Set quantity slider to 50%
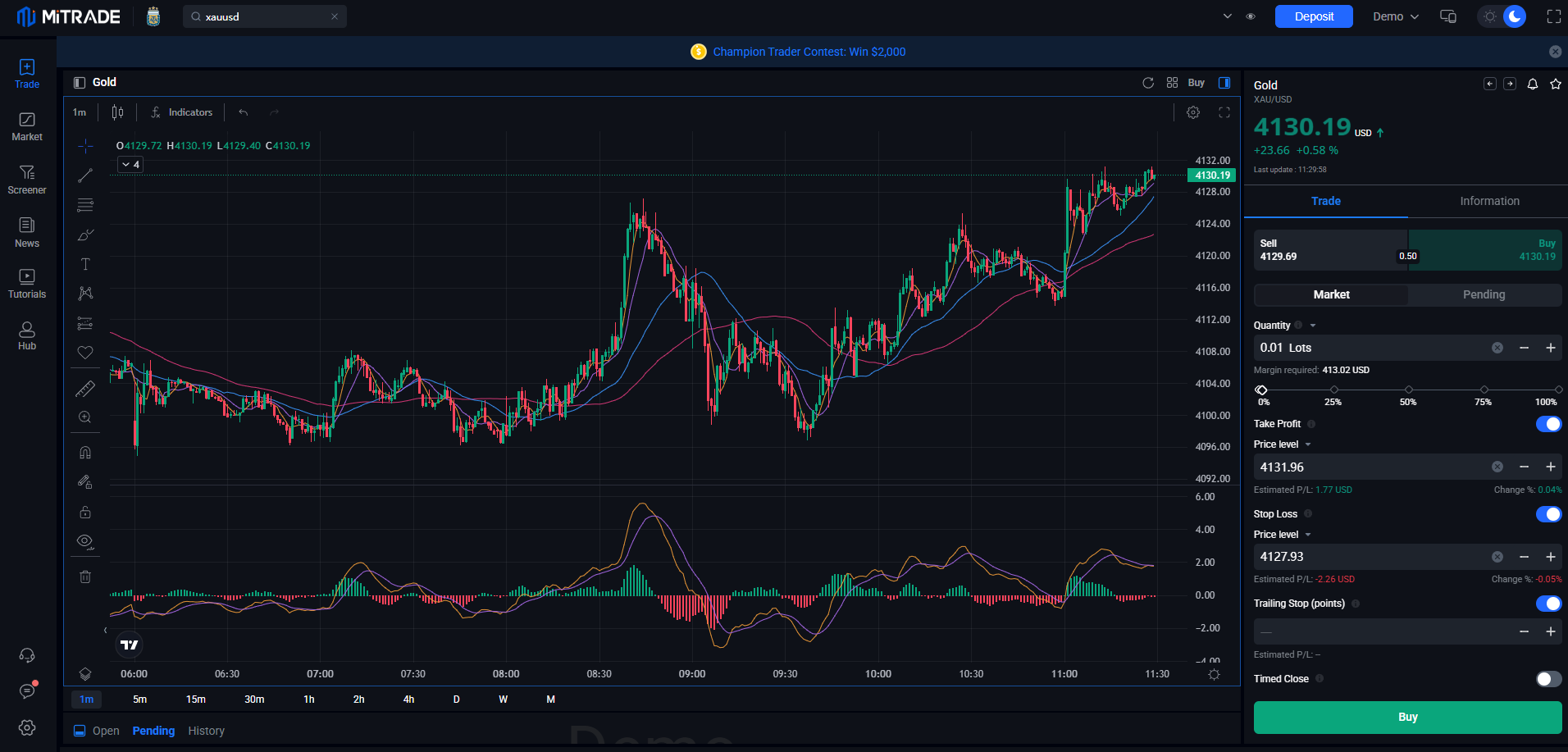1568x752 pixels. tap(1408, 390)
